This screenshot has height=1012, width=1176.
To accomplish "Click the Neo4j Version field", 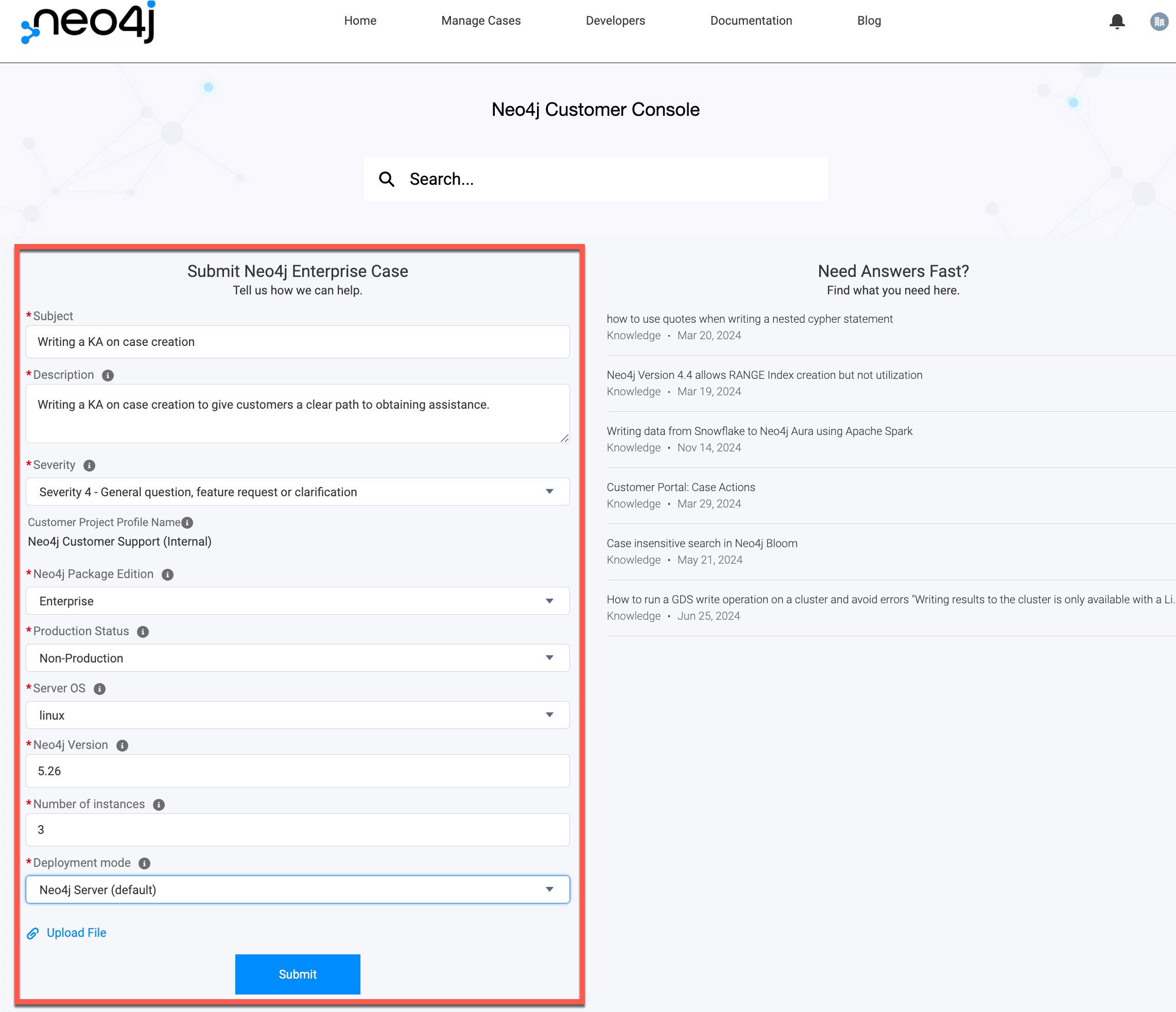I will [298, 772].
